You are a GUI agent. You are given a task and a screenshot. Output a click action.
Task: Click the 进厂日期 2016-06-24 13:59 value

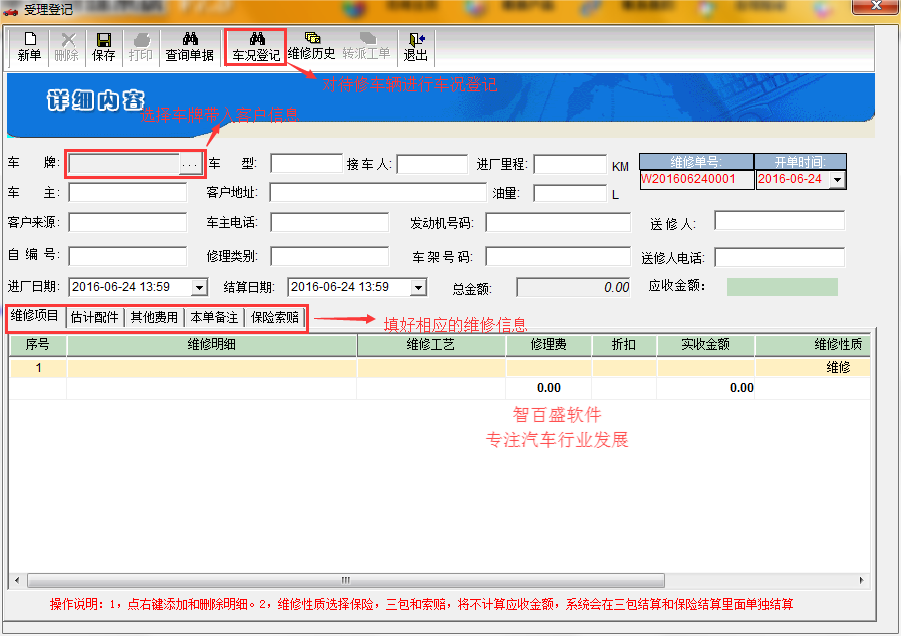pos(121,287)
